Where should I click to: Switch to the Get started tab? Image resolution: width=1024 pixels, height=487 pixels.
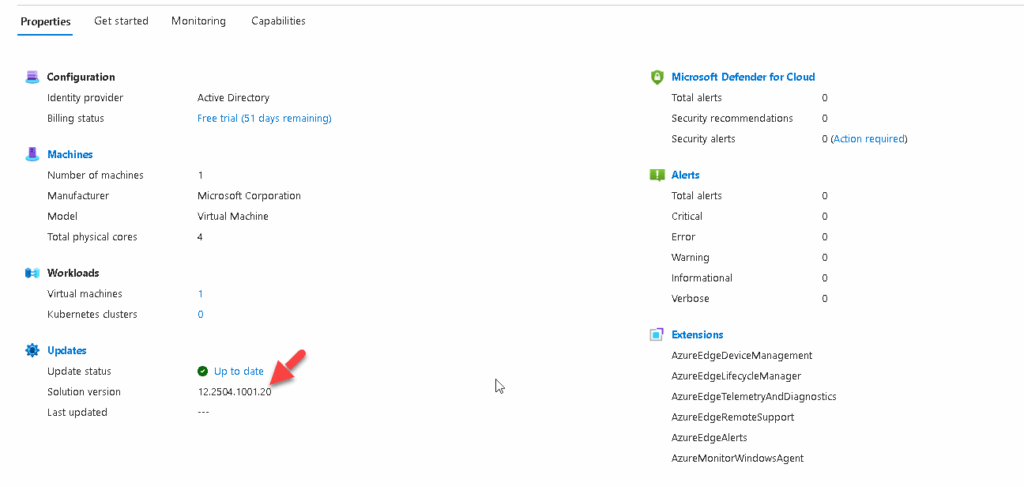[121, 21]
